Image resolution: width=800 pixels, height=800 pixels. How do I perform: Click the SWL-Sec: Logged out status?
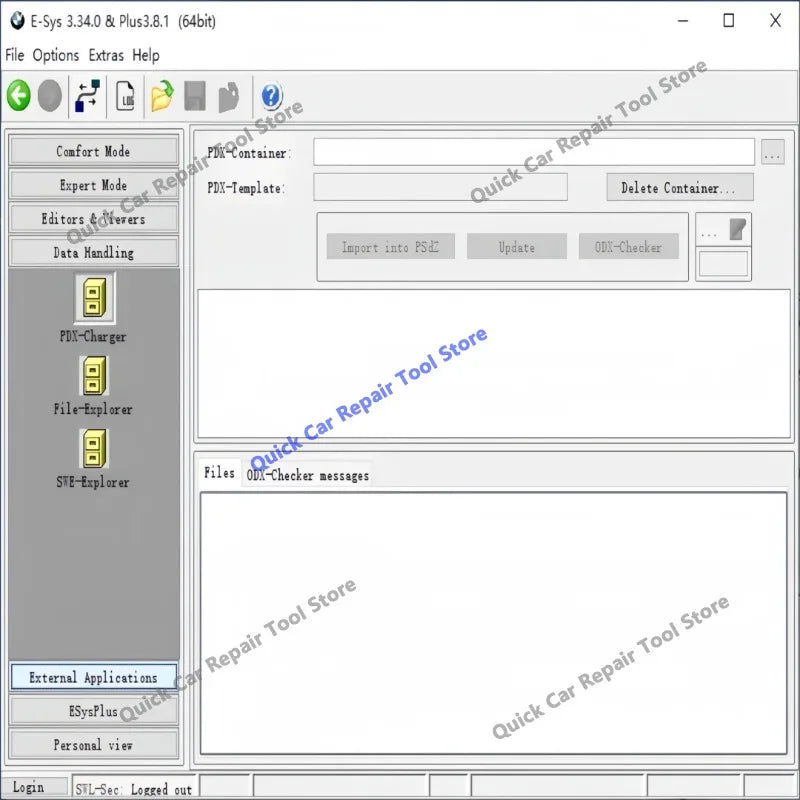[134, 789]
